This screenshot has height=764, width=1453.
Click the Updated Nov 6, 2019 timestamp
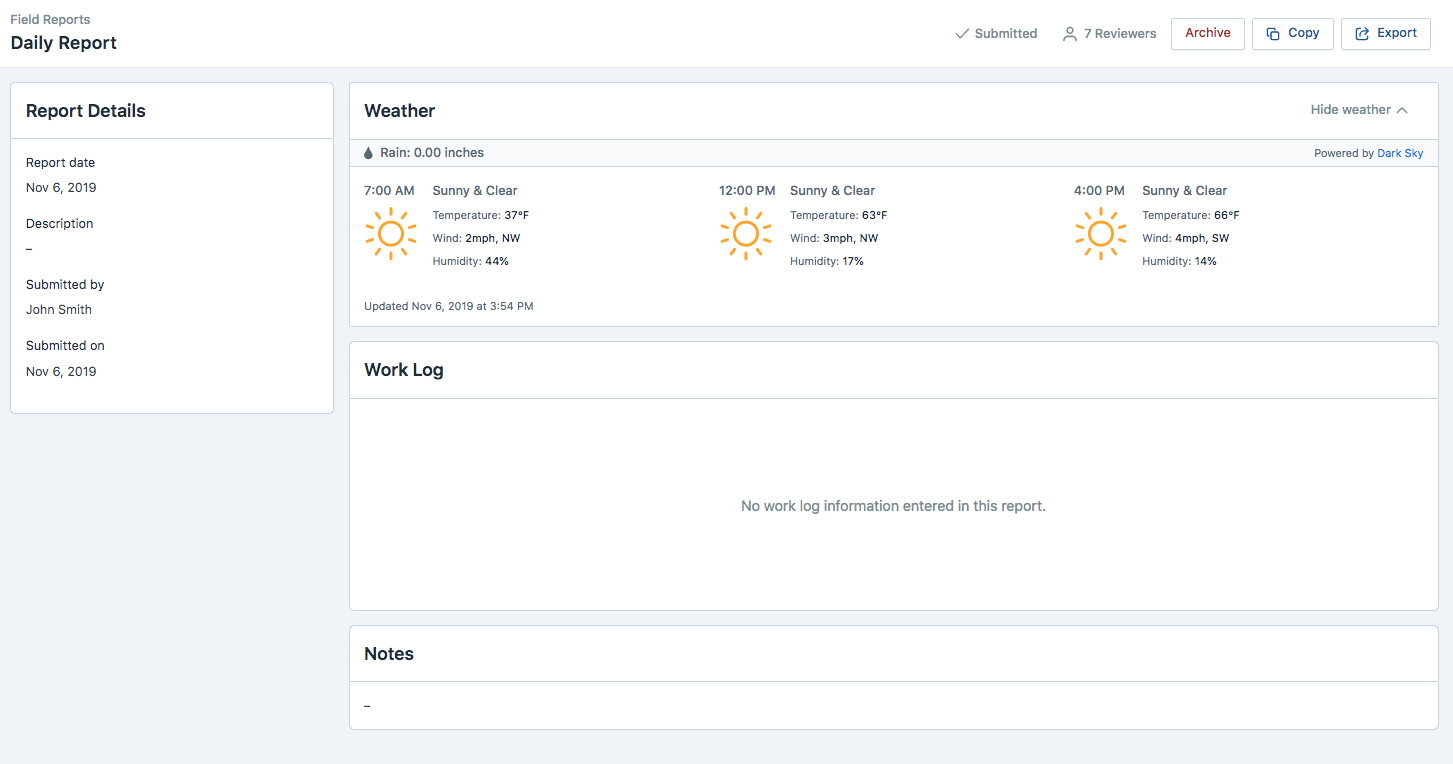449,306
